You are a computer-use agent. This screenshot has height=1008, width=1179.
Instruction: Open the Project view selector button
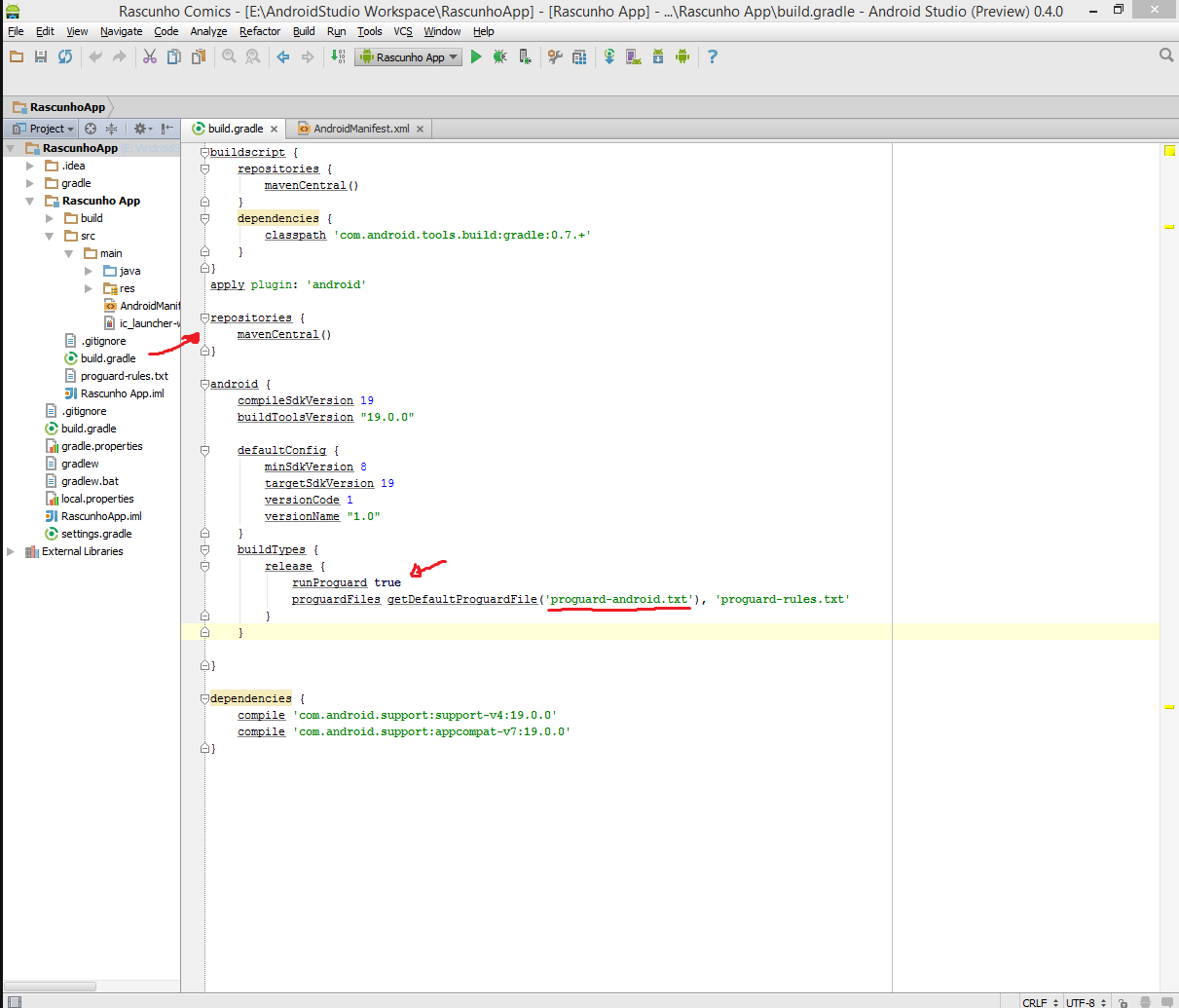pyautogui.click(x=42, y=129)
